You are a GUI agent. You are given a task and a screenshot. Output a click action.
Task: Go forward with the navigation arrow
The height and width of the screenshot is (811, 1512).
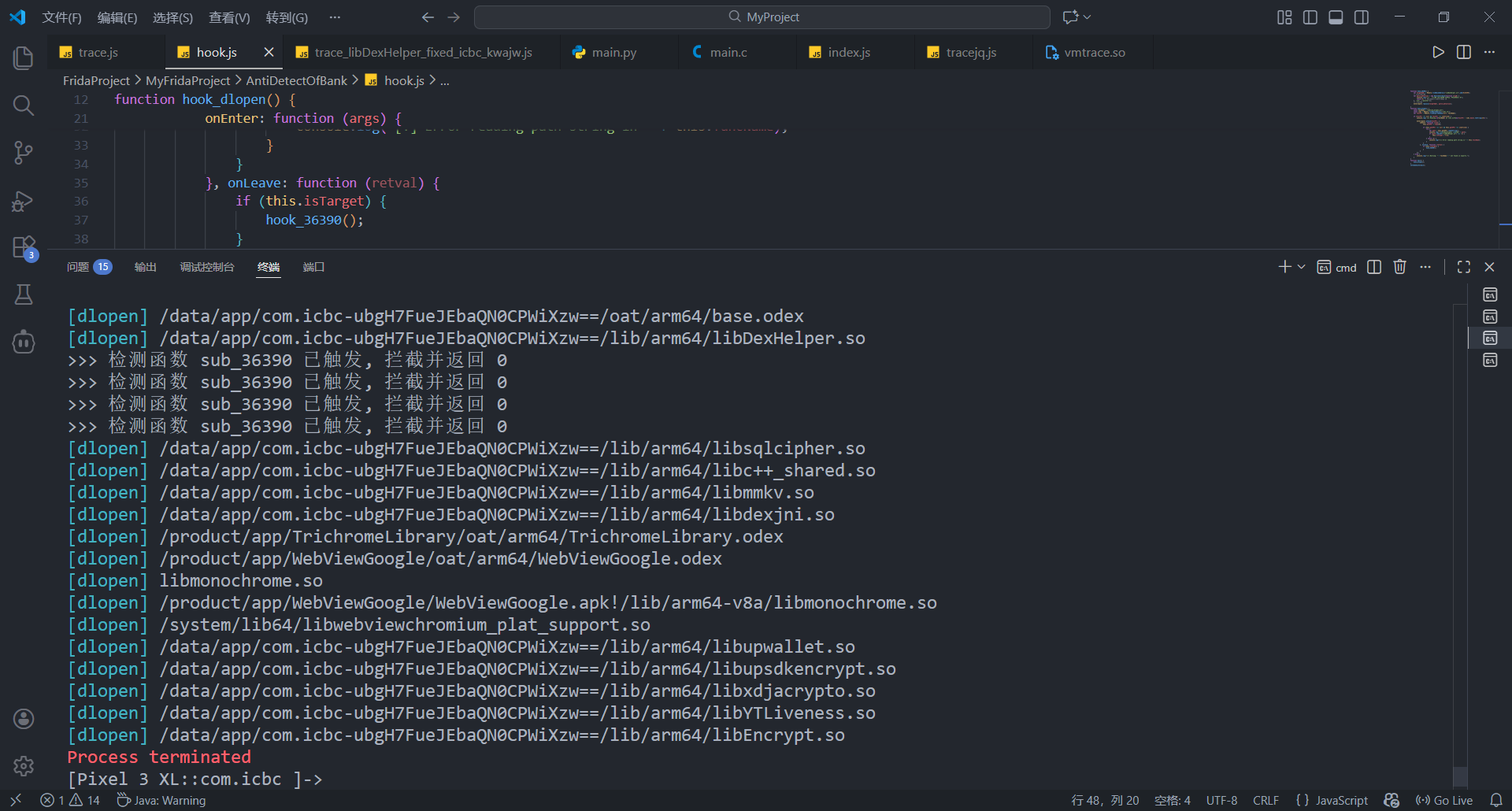click(454, 17)
